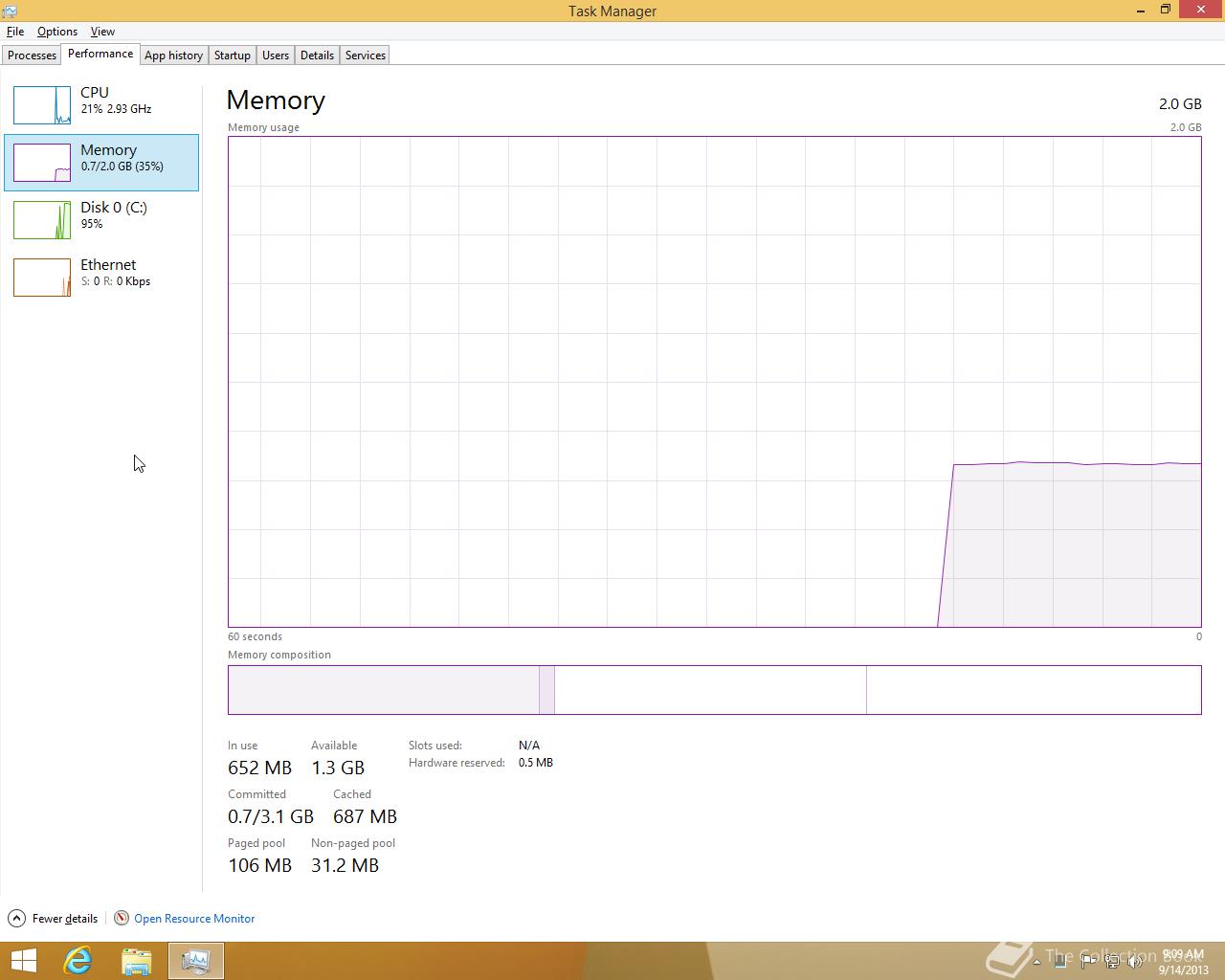The height and width of the screenshot is (980, 1225).
Task: Select the Ethernet mini graph thumbnail
Action: coord(42,278)
